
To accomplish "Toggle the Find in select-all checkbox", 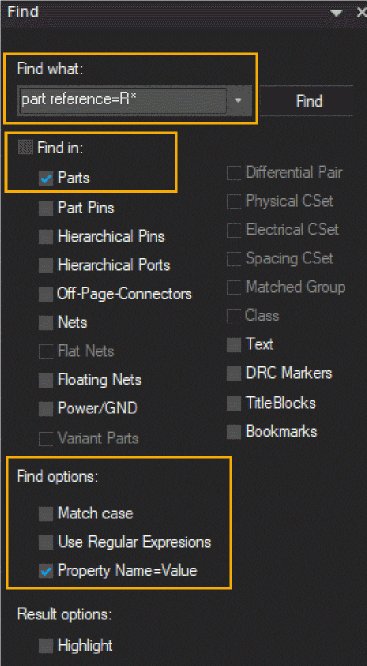I will 25,148.
